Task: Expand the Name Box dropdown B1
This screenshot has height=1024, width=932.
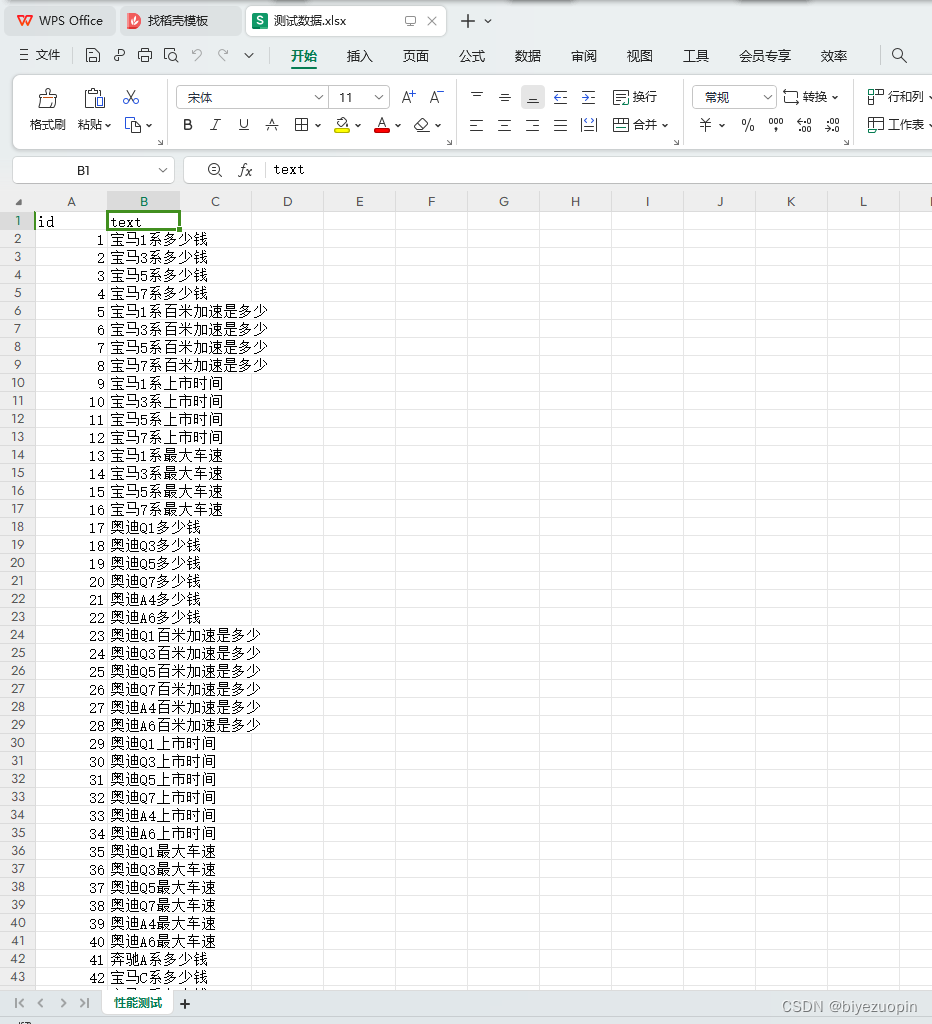Action: [x=163, y=170]
